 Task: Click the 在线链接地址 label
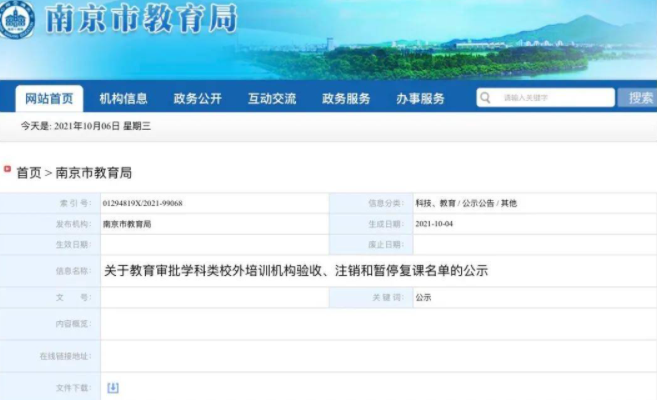(65, 356)
